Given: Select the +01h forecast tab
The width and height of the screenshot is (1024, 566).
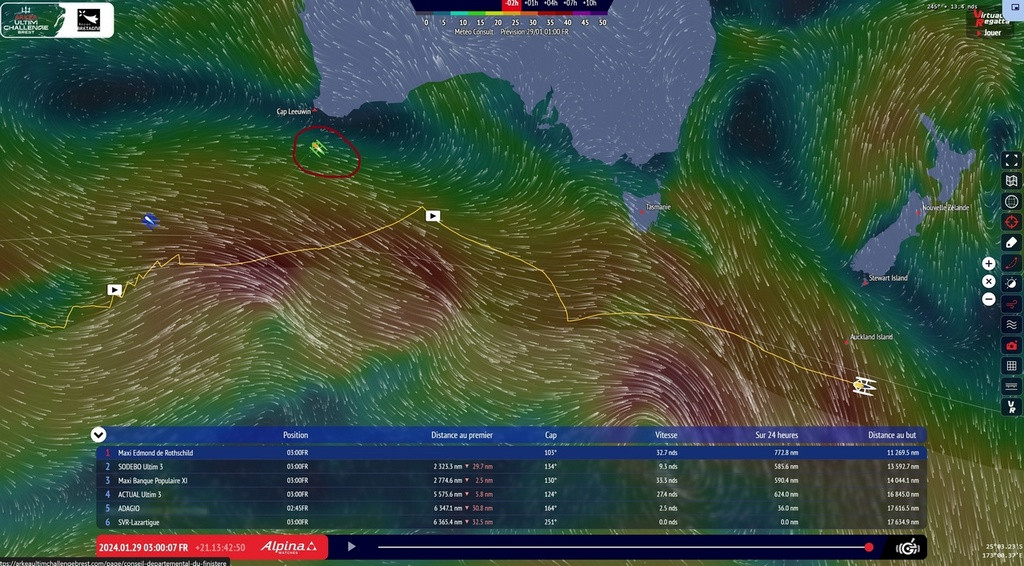Looking at the screenshot, I should [x=532, y=4].
